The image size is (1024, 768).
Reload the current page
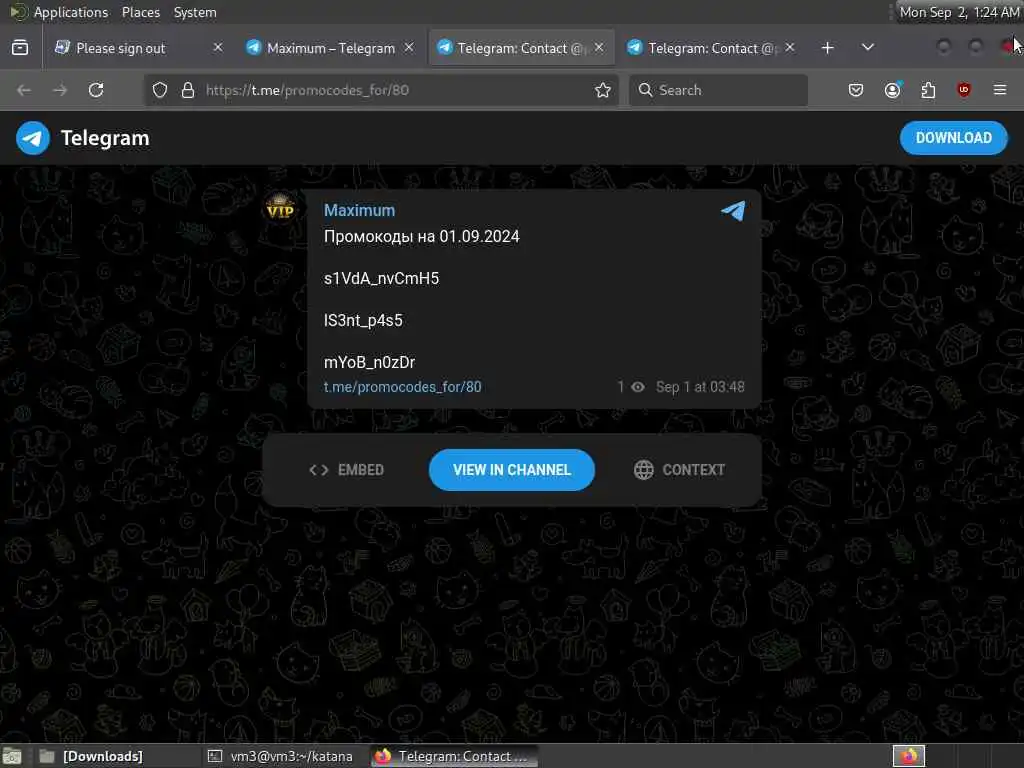[96, 90]
